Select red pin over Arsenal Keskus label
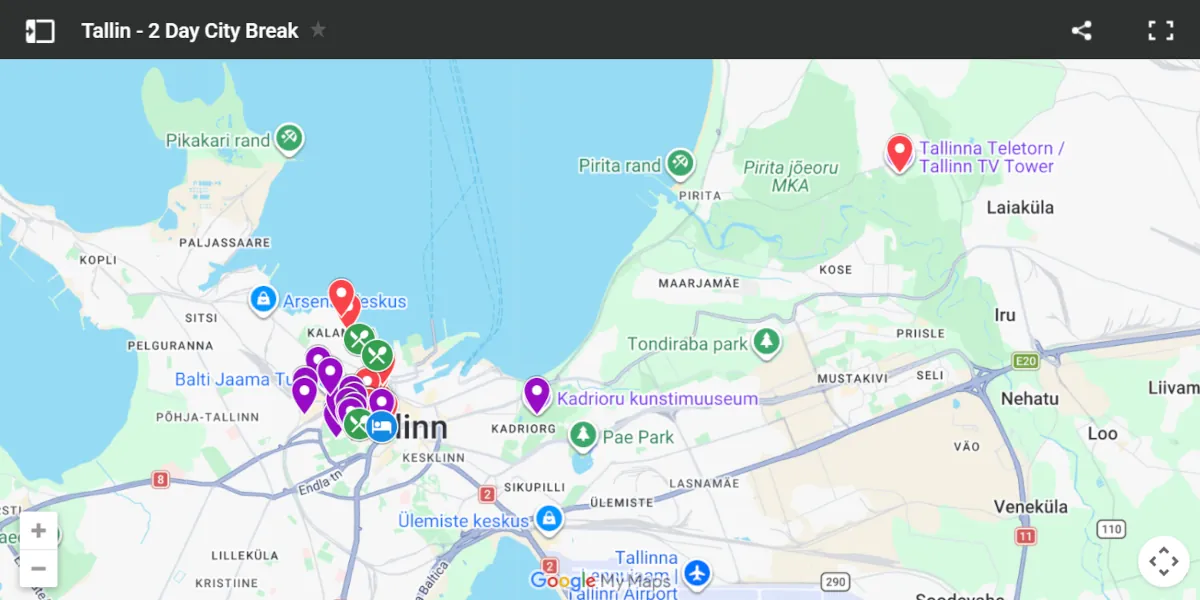 coord(341,296)
